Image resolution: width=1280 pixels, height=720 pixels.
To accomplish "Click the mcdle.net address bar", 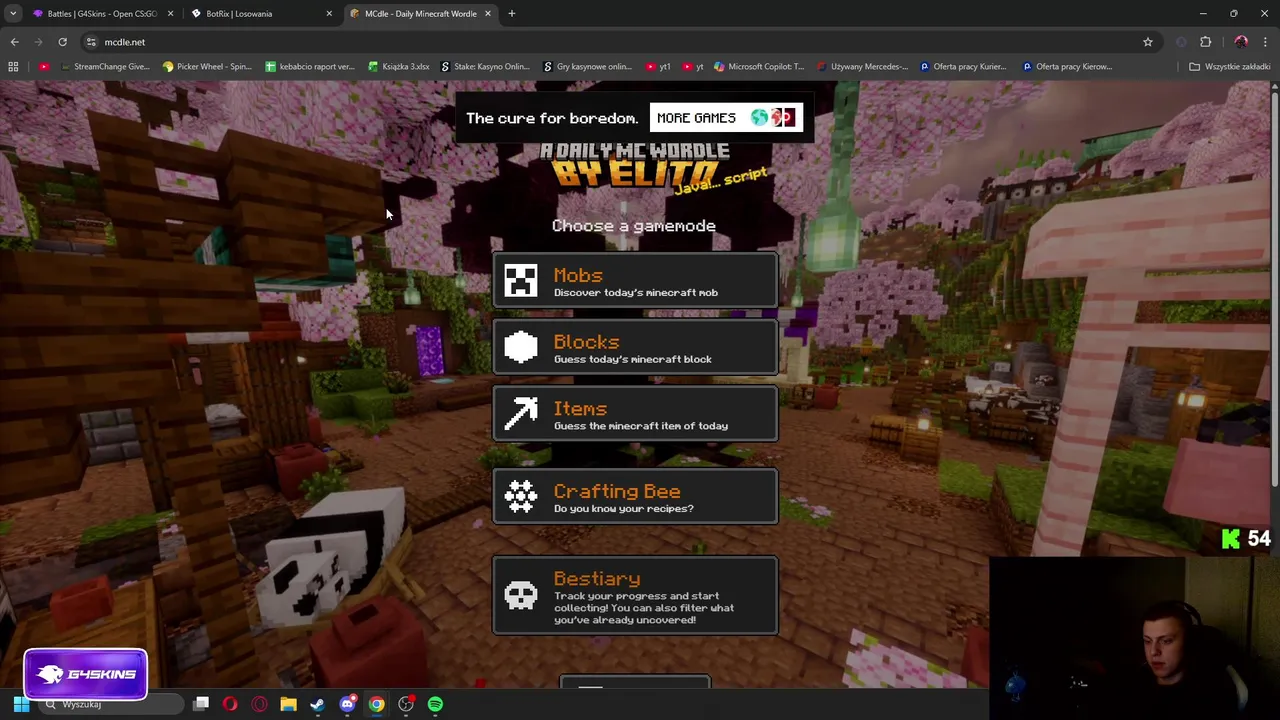I will (x=620, y=42).
